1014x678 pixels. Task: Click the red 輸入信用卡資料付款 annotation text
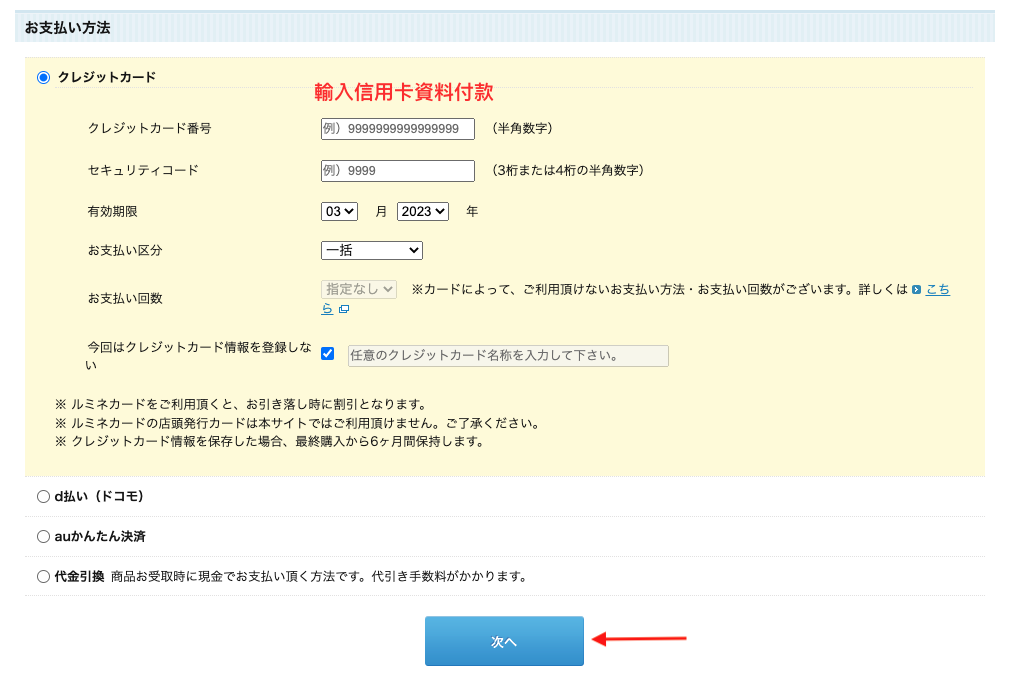(404, 92)
